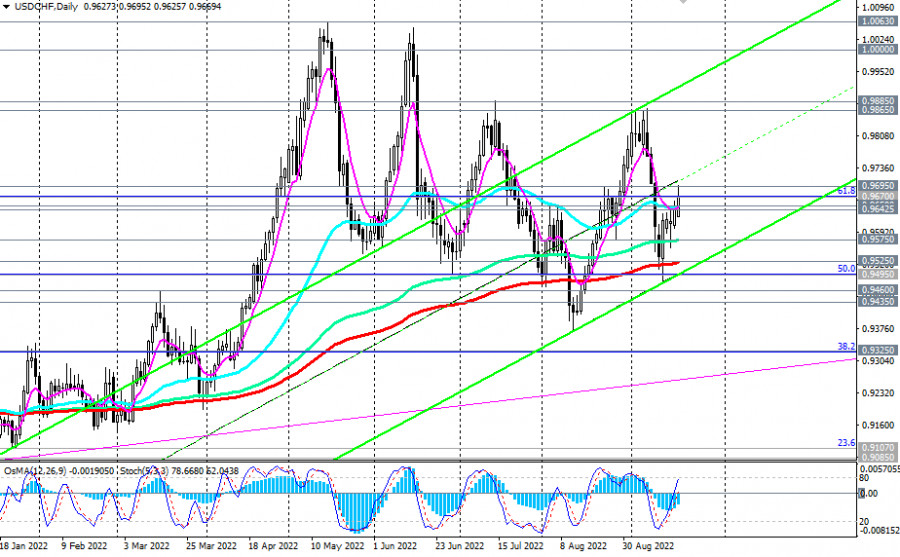Click the 50.0 Fibonacci level label
Screen dimensions: 900x557
point(845,268)
